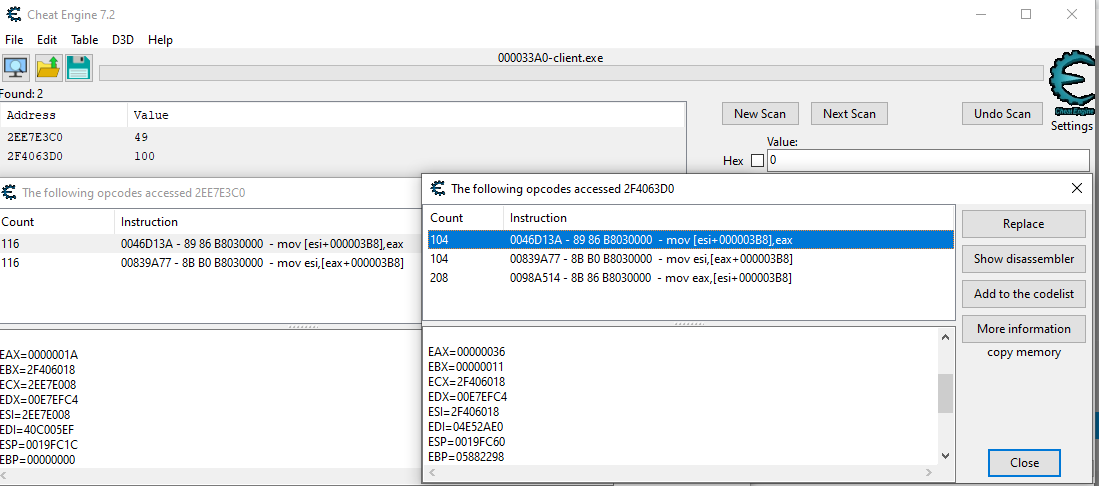
Task: Select highlighted 0046D13A row with count 104
Action: point(690,240)
